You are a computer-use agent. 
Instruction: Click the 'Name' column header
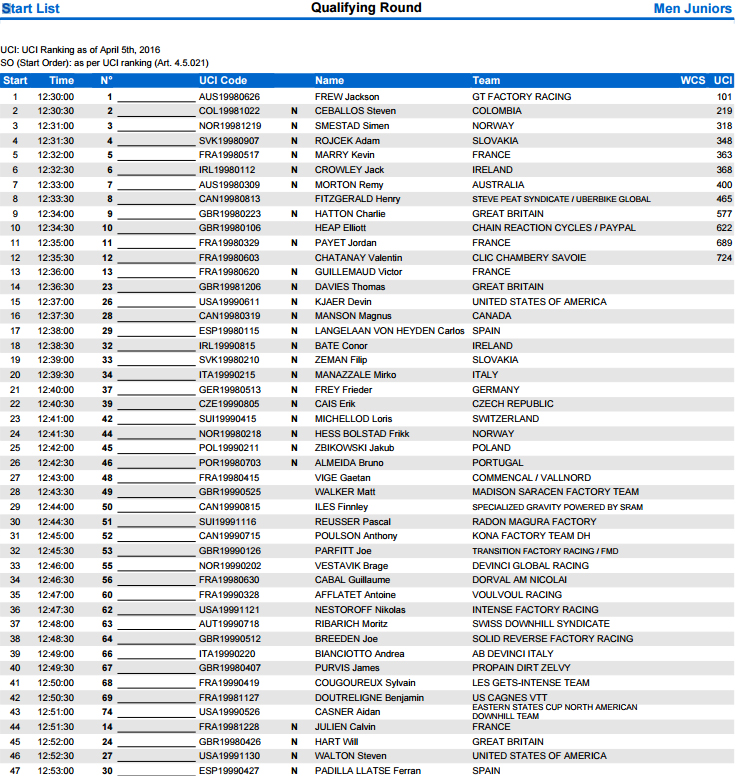[x=329, y=80]
